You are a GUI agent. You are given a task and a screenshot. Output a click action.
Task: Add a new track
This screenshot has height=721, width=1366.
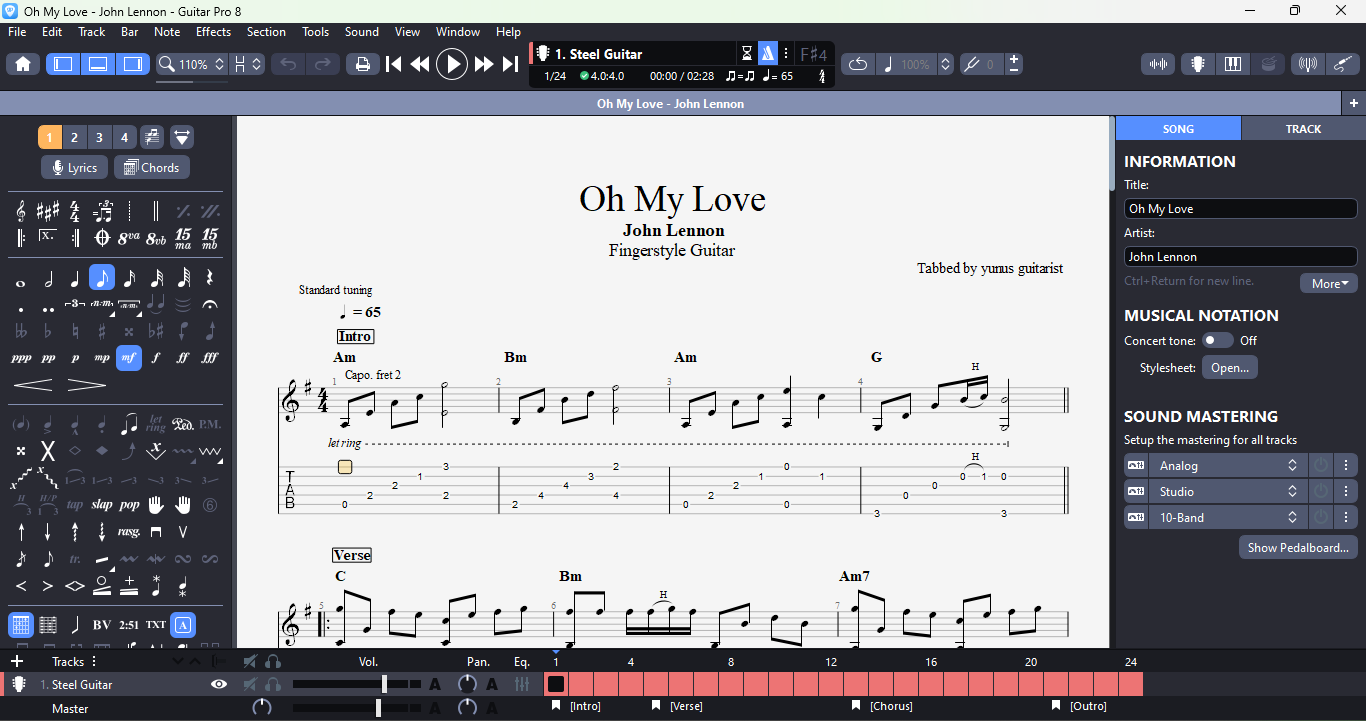click(x=17, y=662)
